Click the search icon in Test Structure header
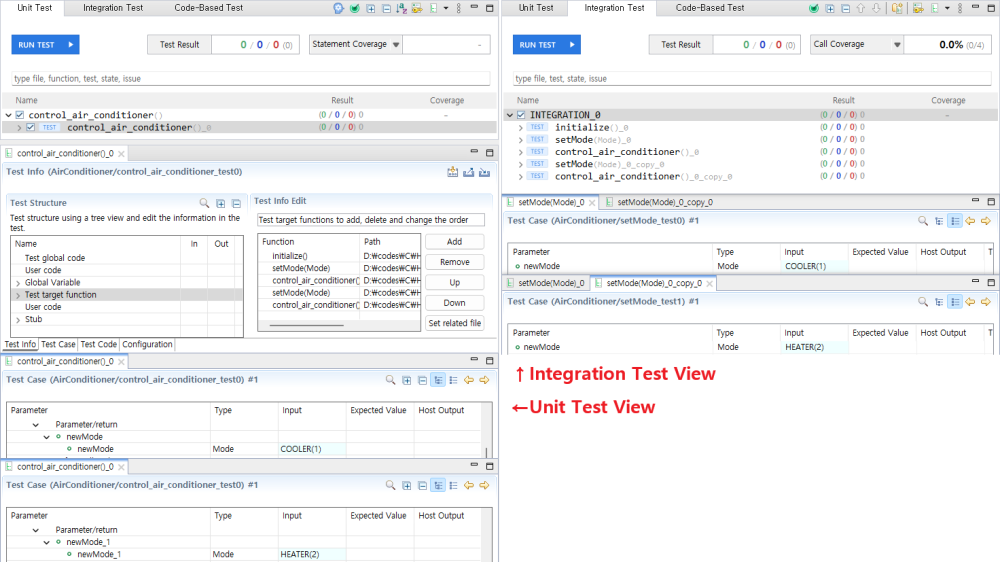1000x562 pixels. point(204,203)
